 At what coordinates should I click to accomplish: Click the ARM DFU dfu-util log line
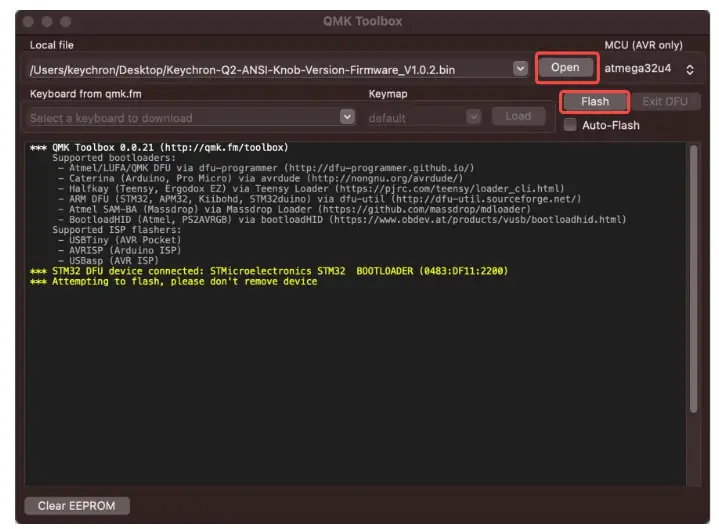319,199
